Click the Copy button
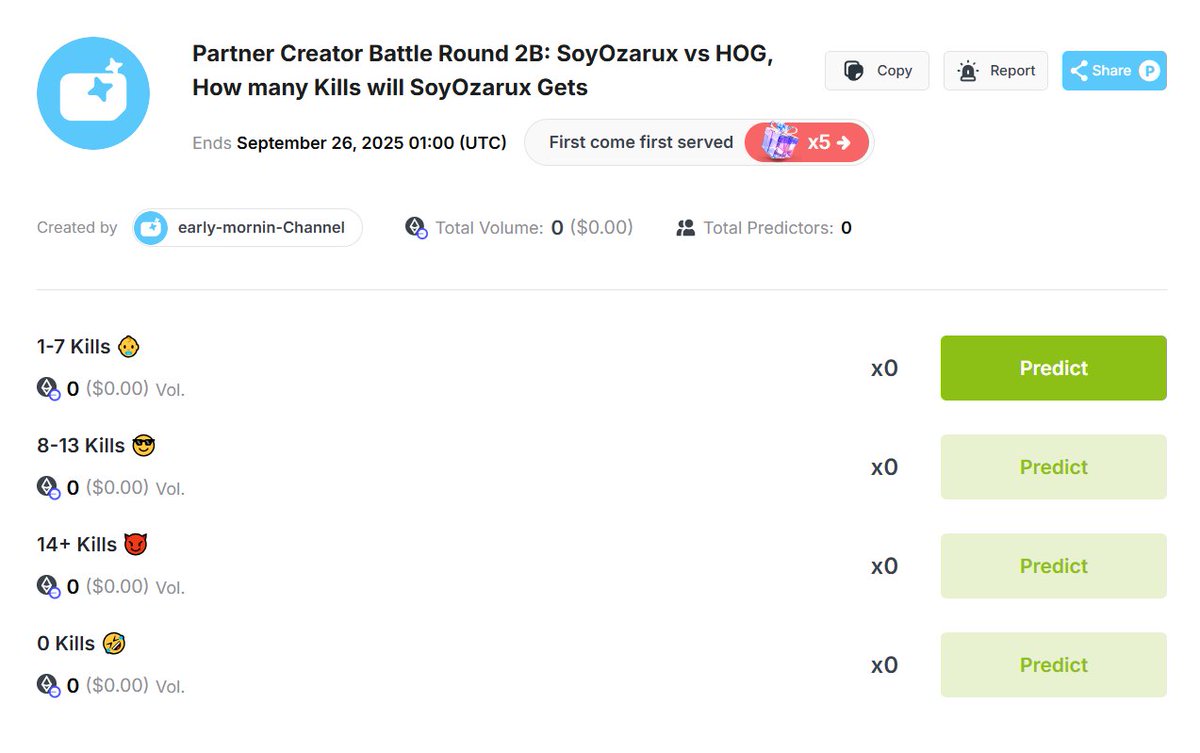 click(x=877, y=71)
